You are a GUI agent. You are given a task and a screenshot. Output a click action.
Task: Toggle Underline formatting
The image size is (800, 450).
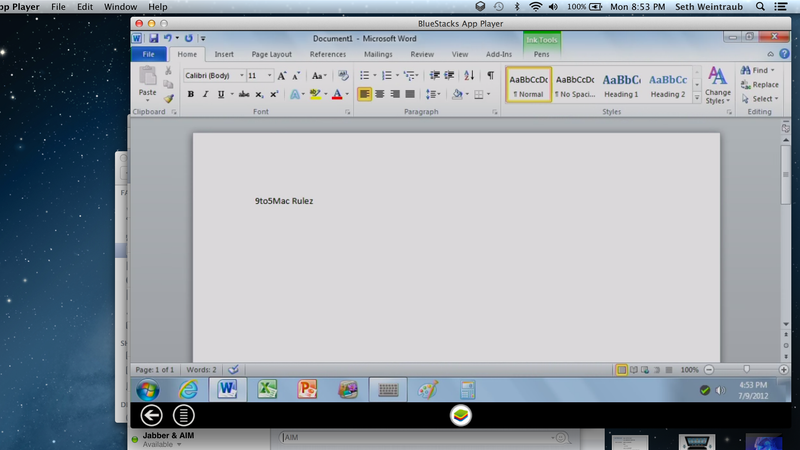coord(221,94)
